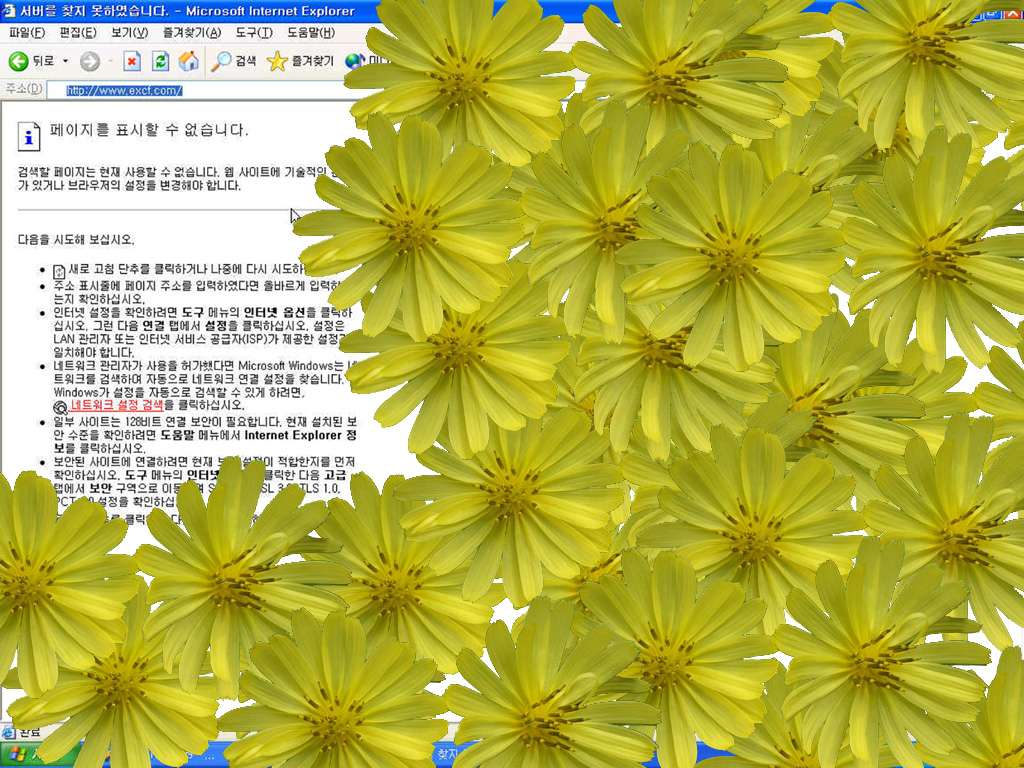Open the 보기(V) menu
The height and width of the screenshot is (768, 1024).
pyautogui.click(x=129, y=33)
